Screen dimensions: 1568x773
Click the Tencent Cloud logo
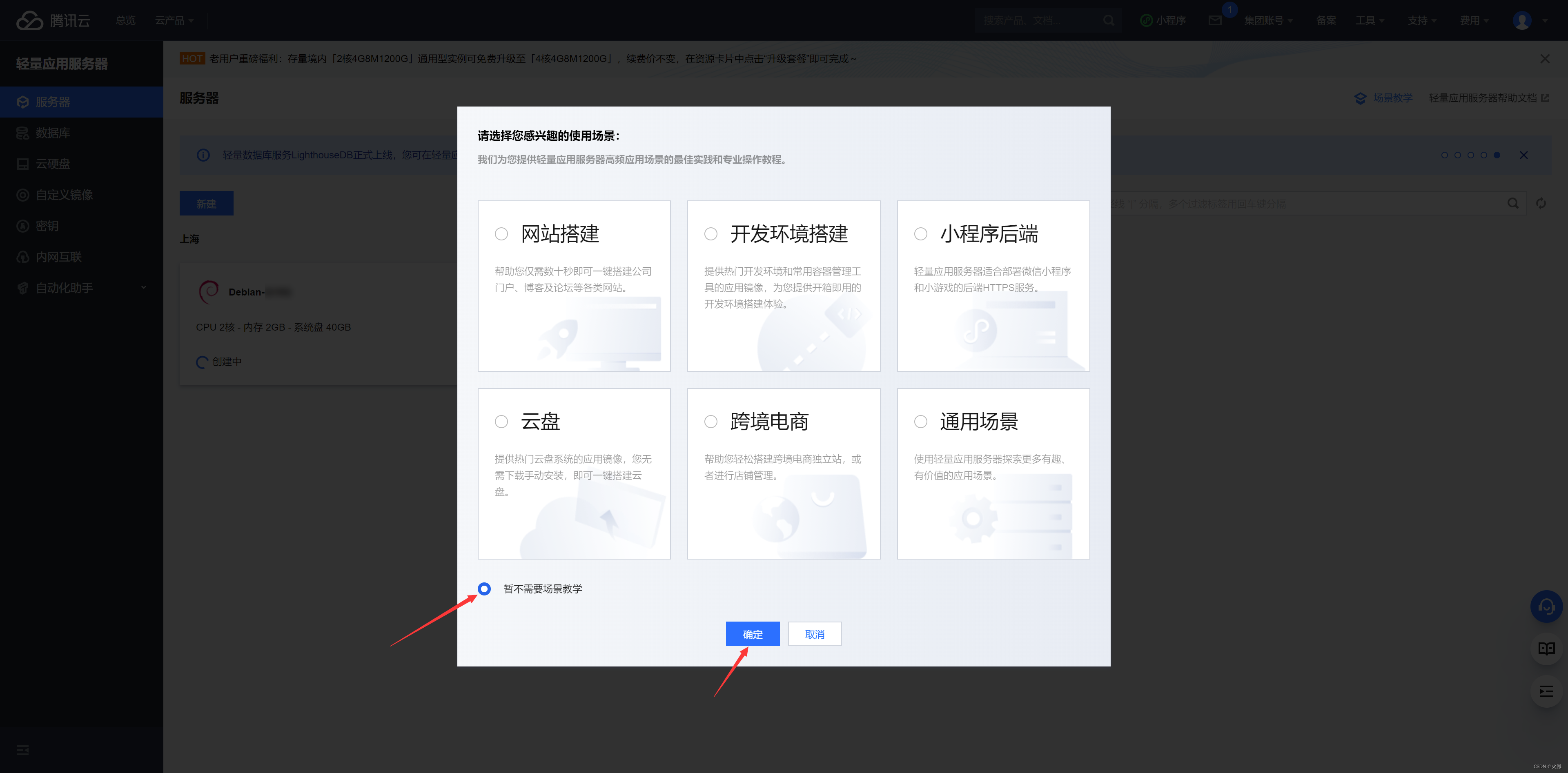(x=53, y=20)
